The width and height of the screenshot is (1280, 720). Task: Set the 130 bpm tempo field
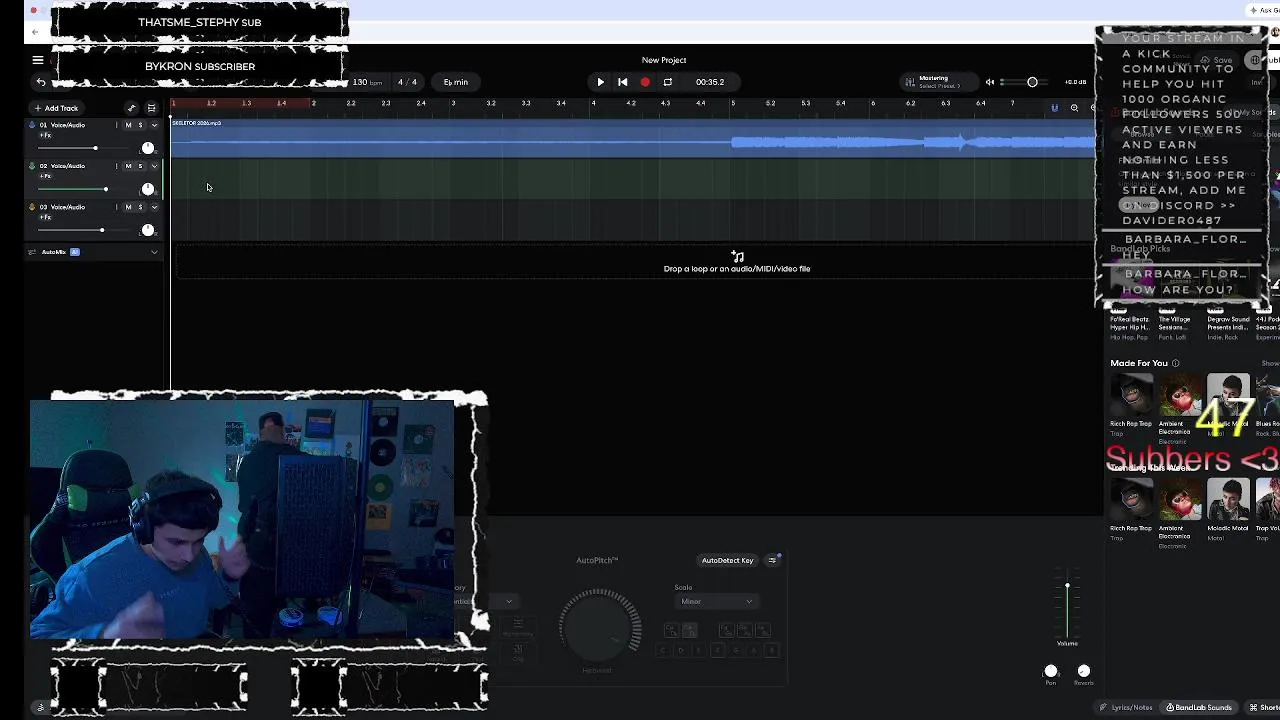367,82
